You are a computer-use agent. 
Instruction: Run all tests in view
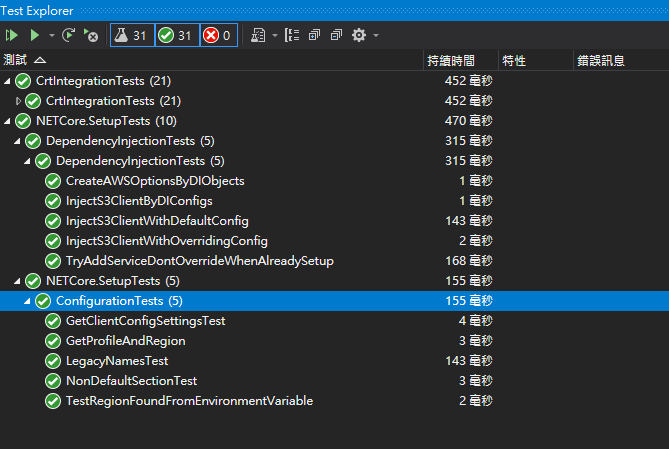tap(12, 35)
